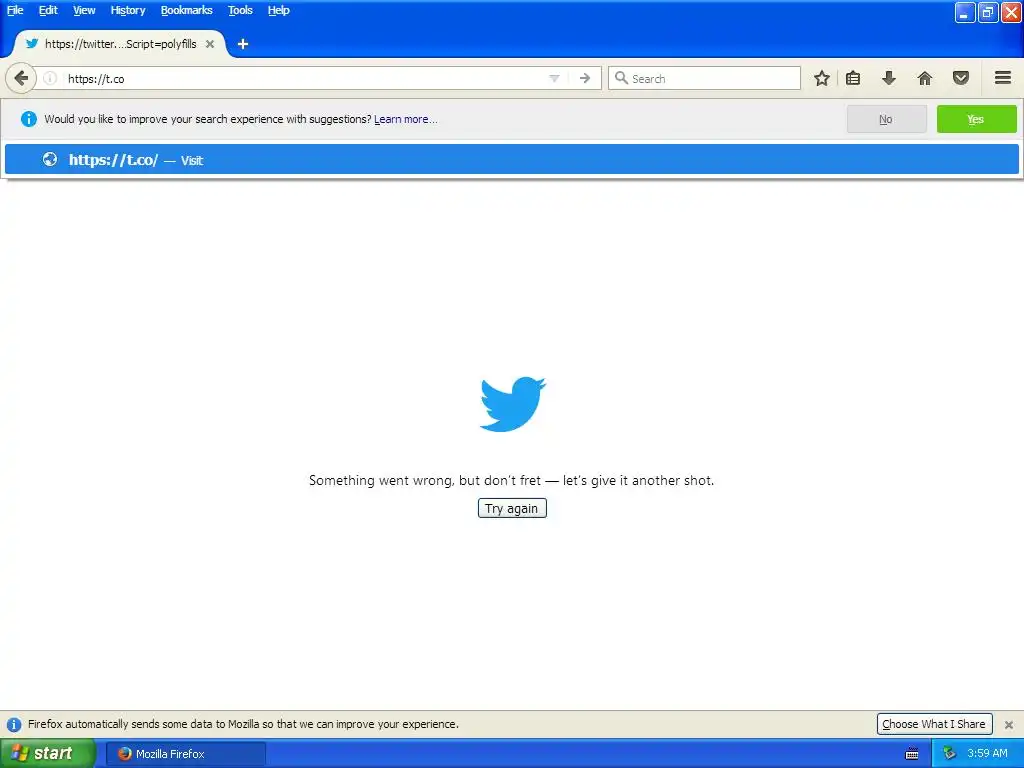Open the Downloads arrow icon

[888, 78]
